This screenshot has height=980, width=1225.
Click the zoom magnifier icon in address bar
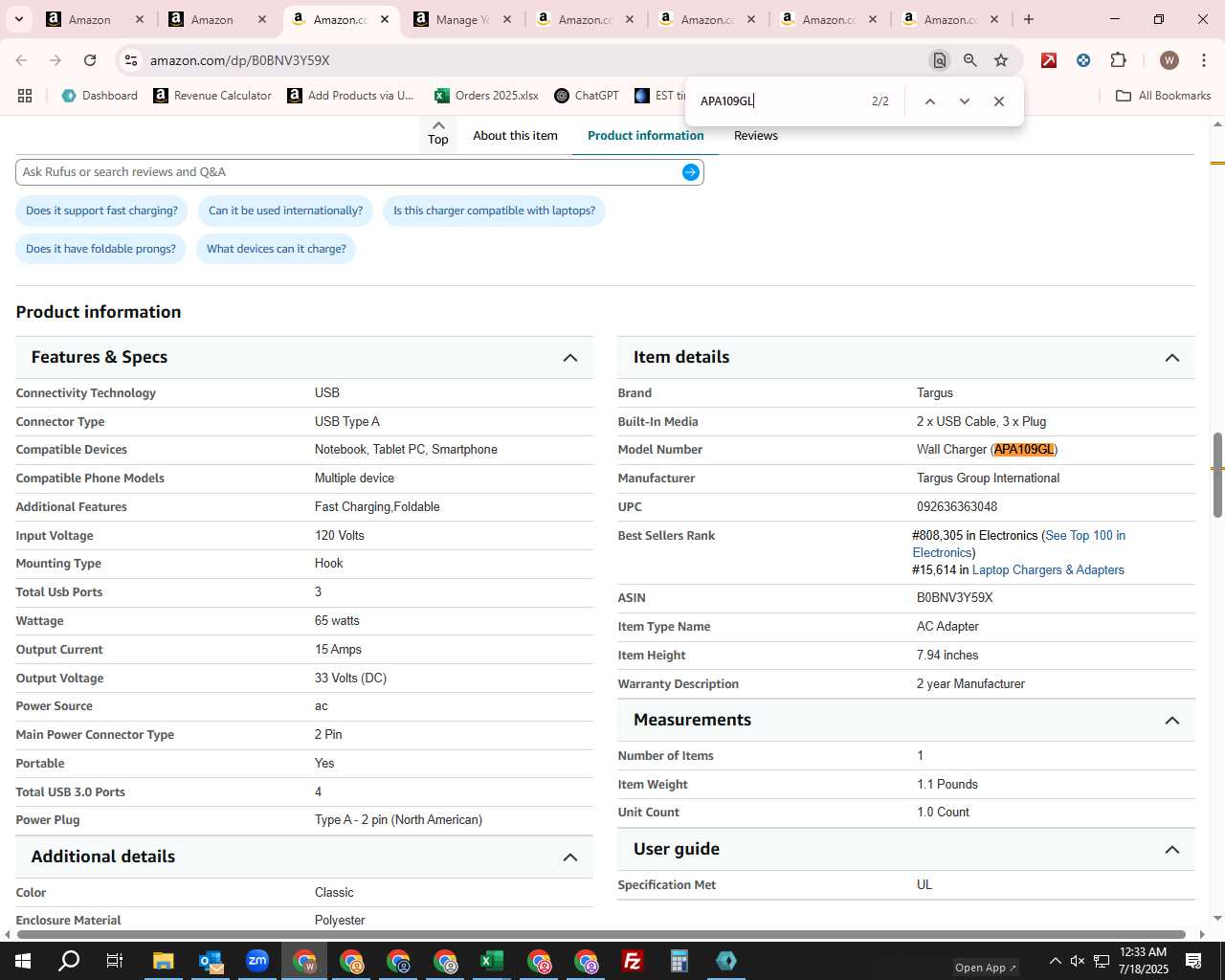(x=970, y=60)
